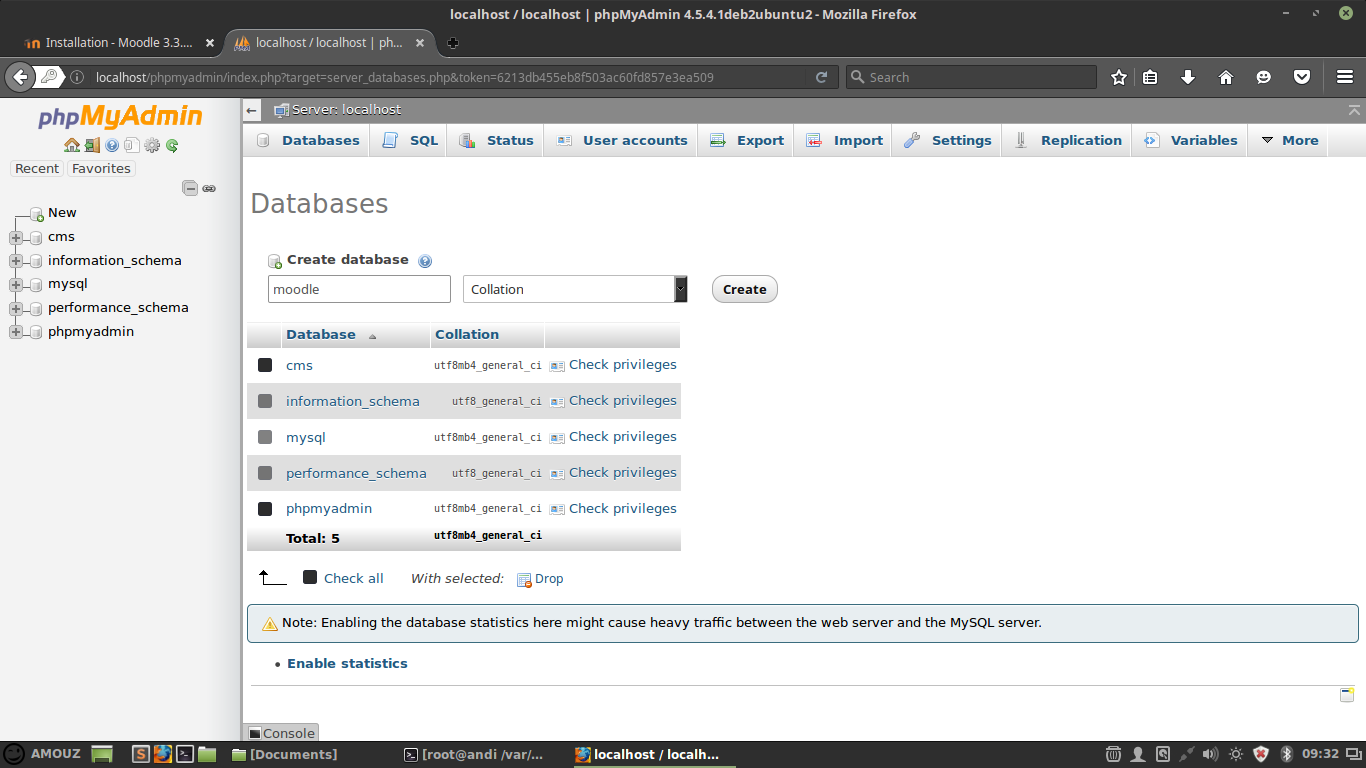Click the database name field containing moodle

(359, 289)
